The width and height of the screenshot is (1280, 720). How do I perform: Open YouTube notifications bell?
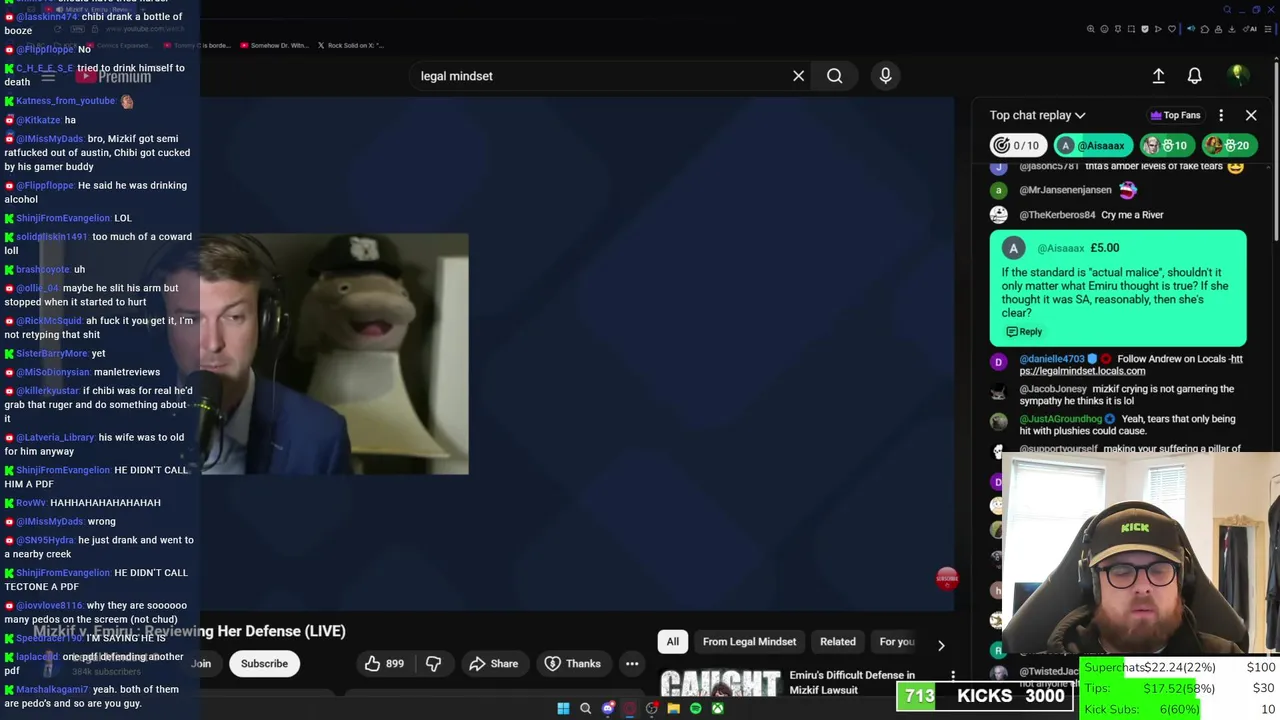(x=1194, y=76)
